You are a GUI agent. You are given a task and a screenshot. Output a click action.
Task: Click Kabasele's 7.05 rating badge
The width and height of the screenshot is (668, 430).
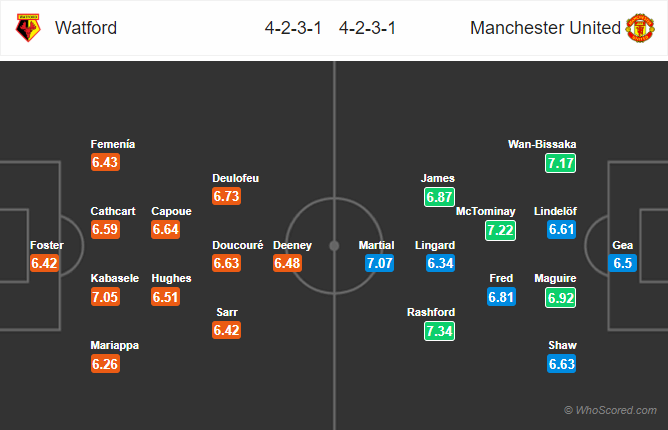(105, 297)
